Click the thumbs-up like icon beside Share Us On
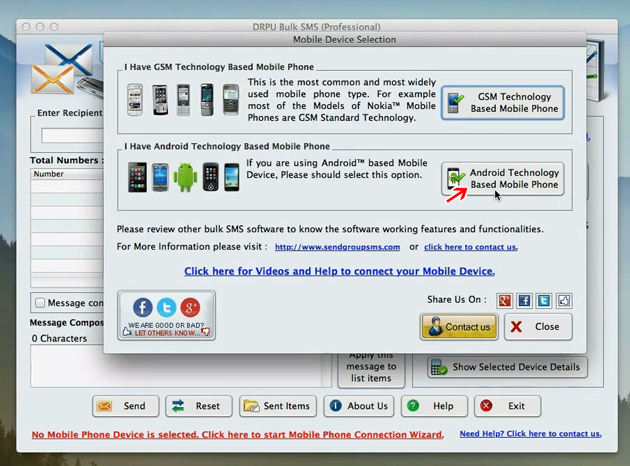 (564, 300)
